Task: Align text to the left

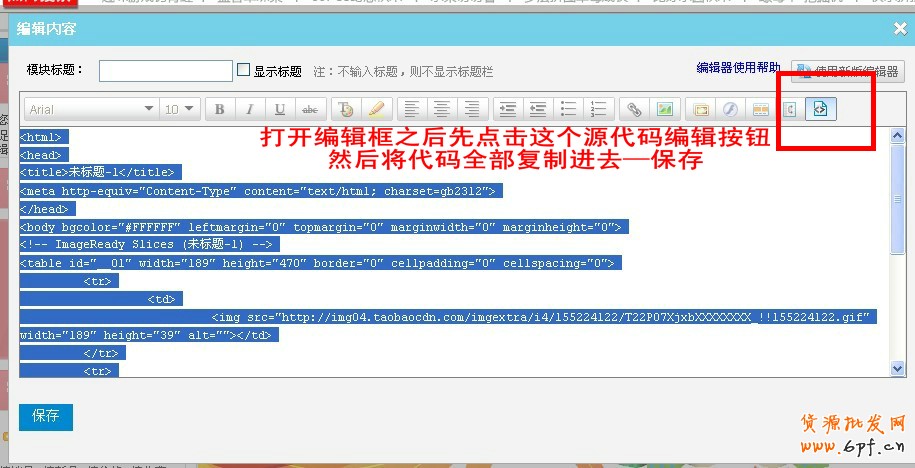Action: click(409, 109)
